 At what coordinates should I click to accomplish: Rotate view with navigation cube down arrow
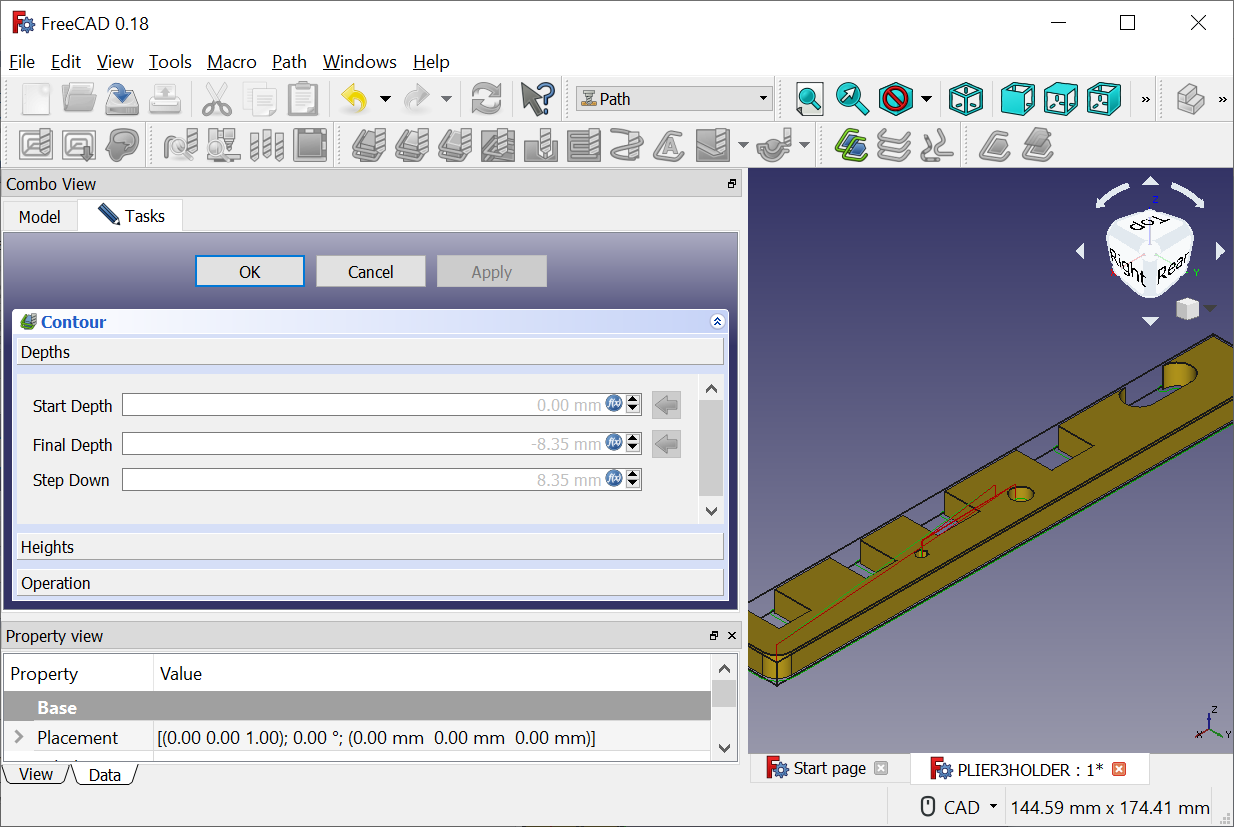point(1151,321)
